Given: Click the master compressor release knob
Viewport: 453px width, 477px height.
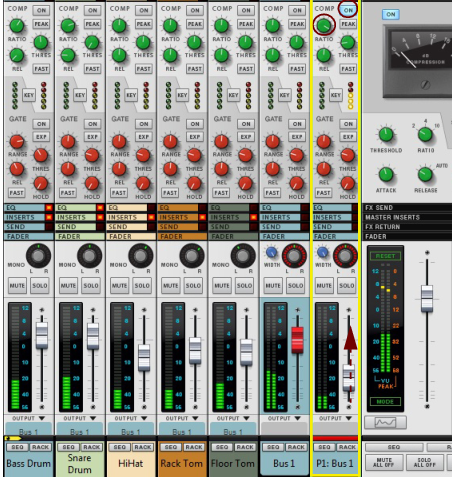Looking at the screenshot, I should [425, 174].
